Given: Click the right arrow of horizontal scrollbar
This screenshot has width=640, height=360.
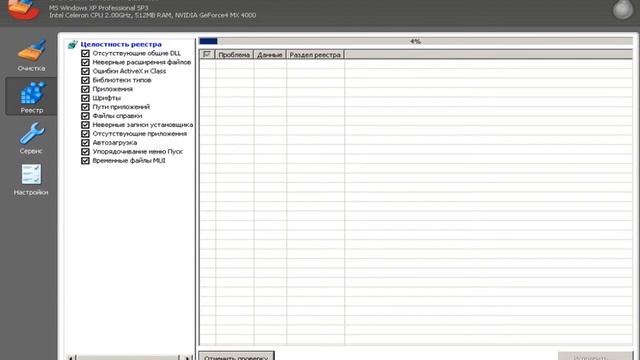Looking at the screenshot, I should pos(187,358).
